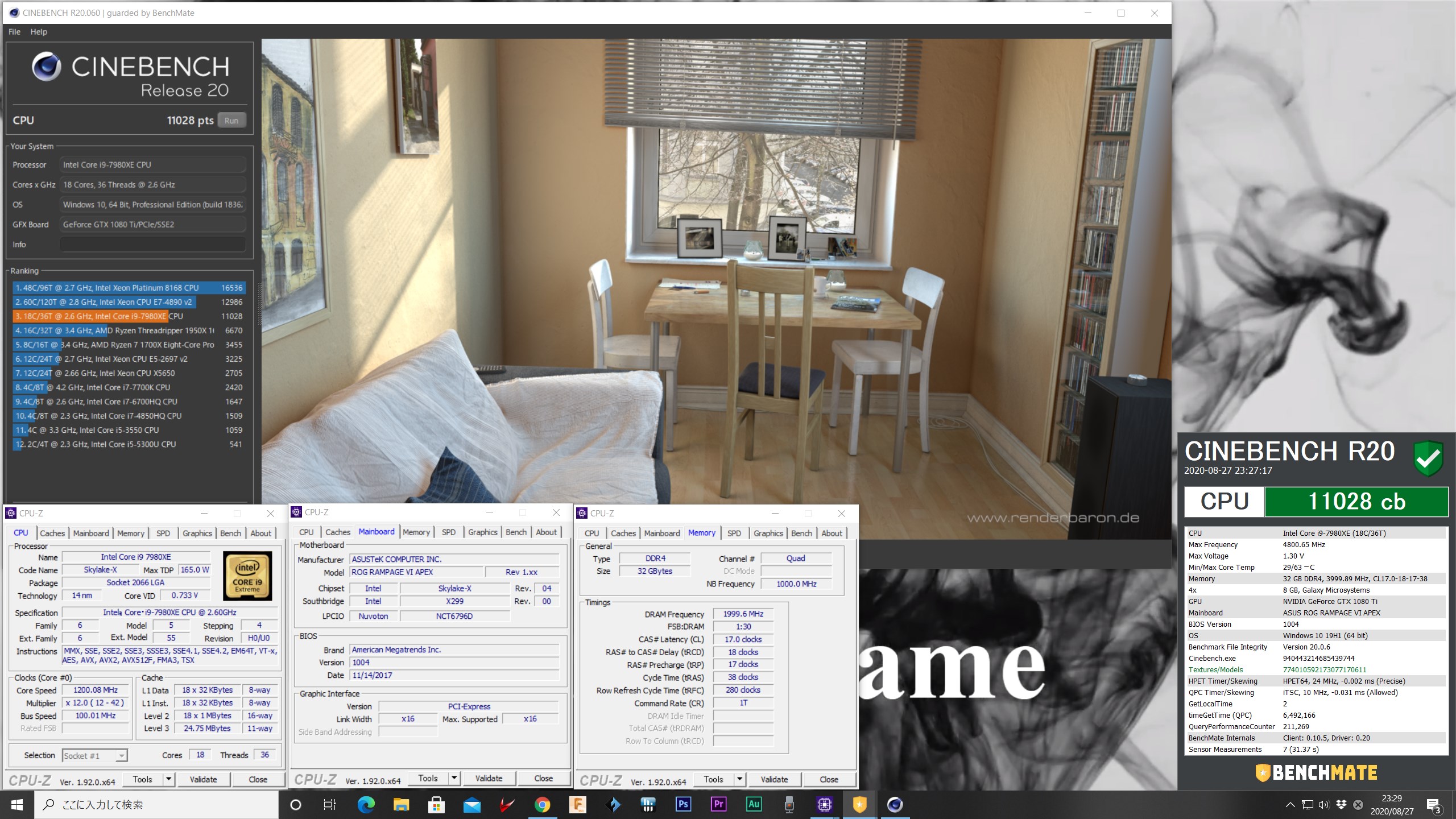Open the File menu in Cinebench
This screenshot has height=819, width=1456.
14,32
